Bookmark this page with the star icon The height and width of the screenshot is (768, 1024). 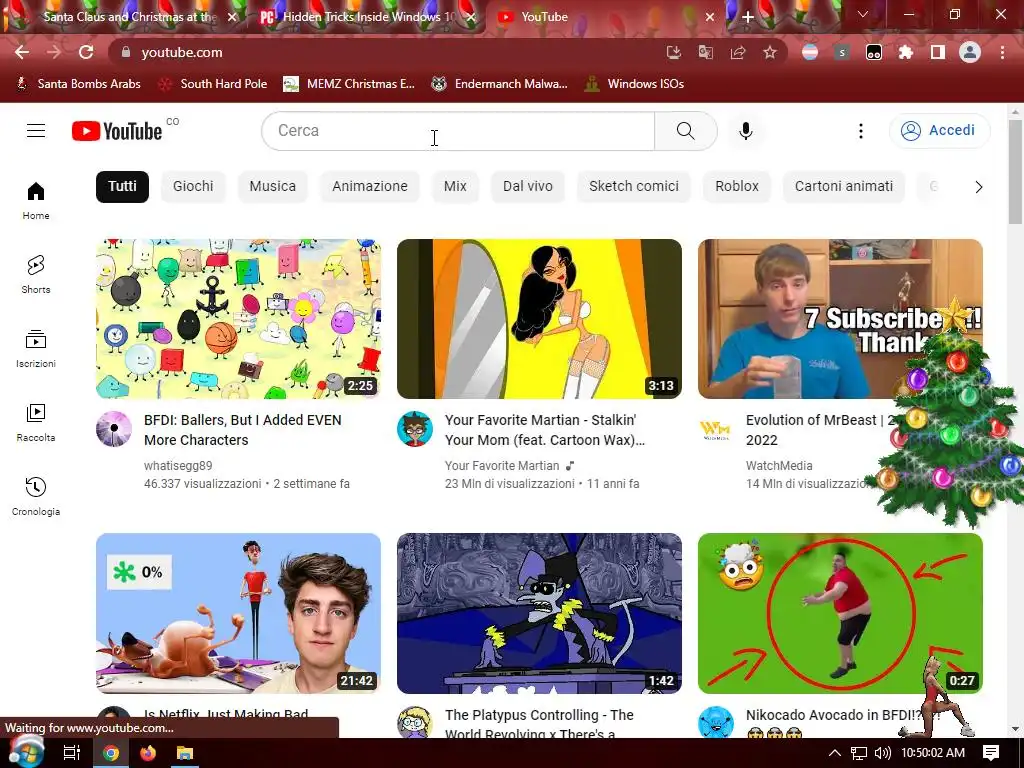point(770,52)
